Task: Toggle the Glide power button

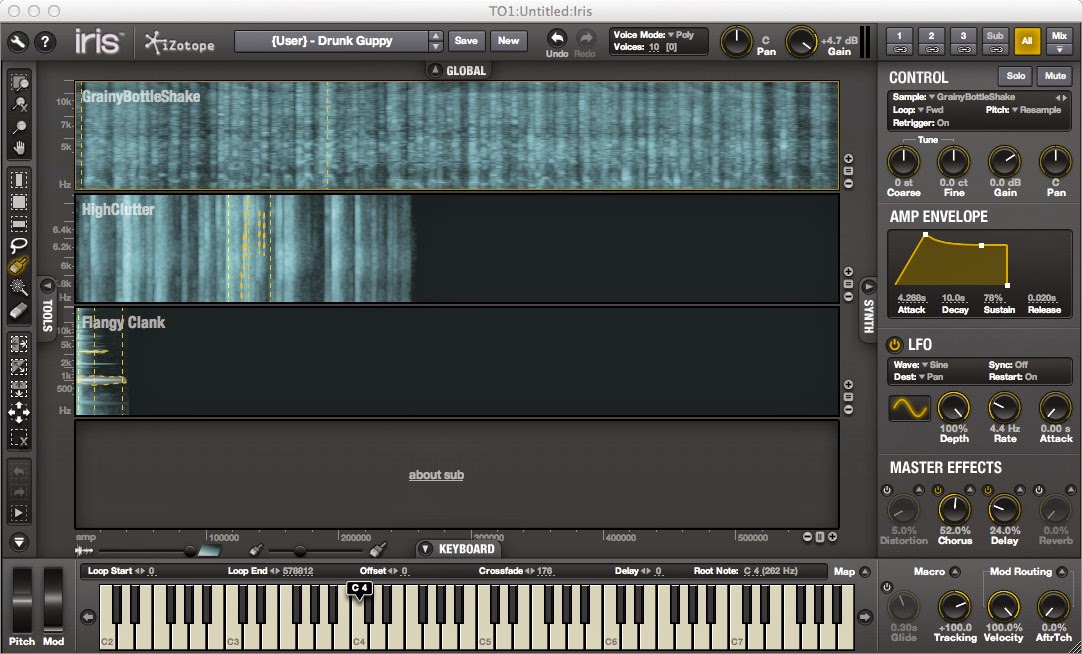Action: [887, 587]
